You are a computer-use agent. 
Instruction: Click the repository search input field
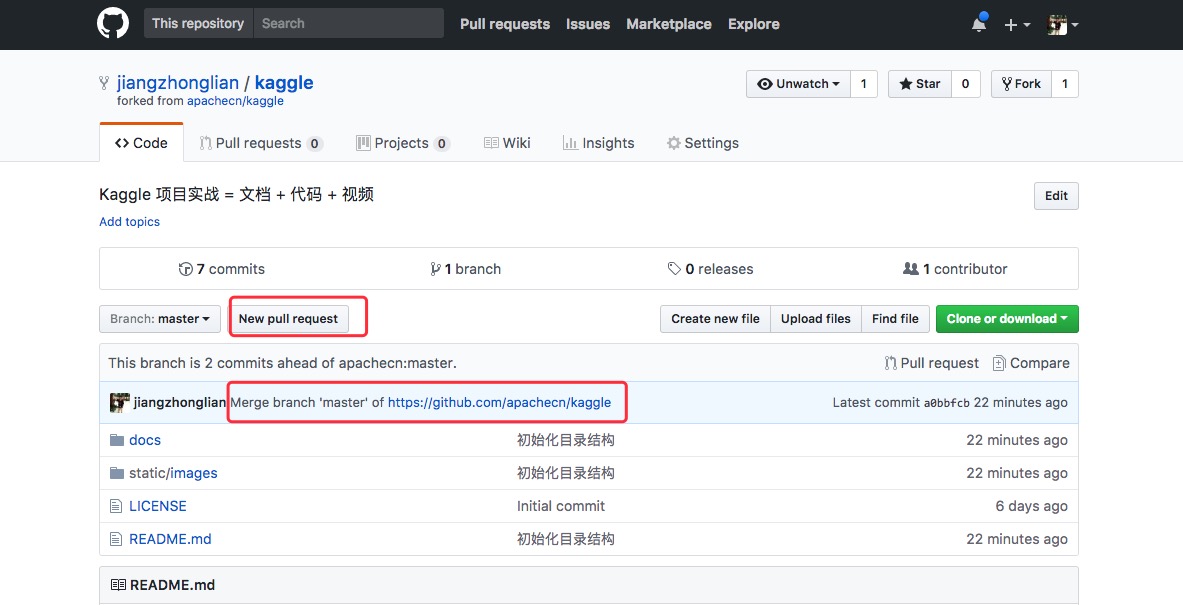[x=348, y=24]
